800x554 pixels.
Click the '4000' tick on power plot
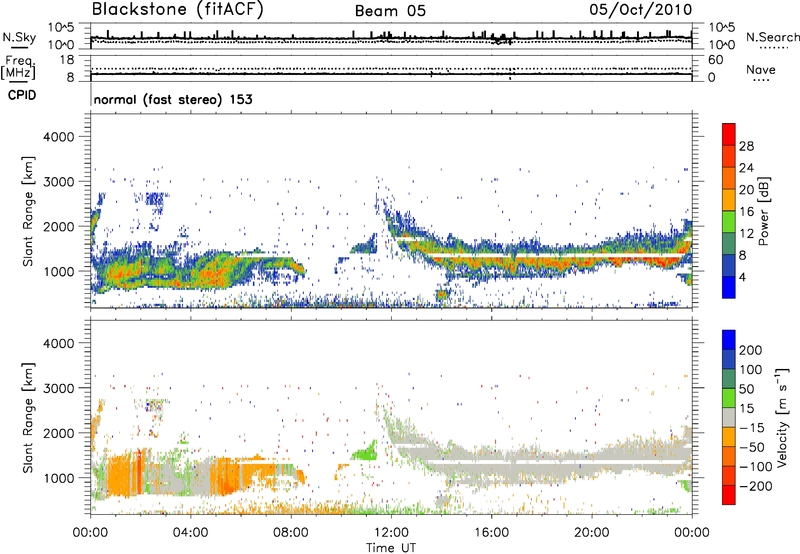tap(58, 137)
